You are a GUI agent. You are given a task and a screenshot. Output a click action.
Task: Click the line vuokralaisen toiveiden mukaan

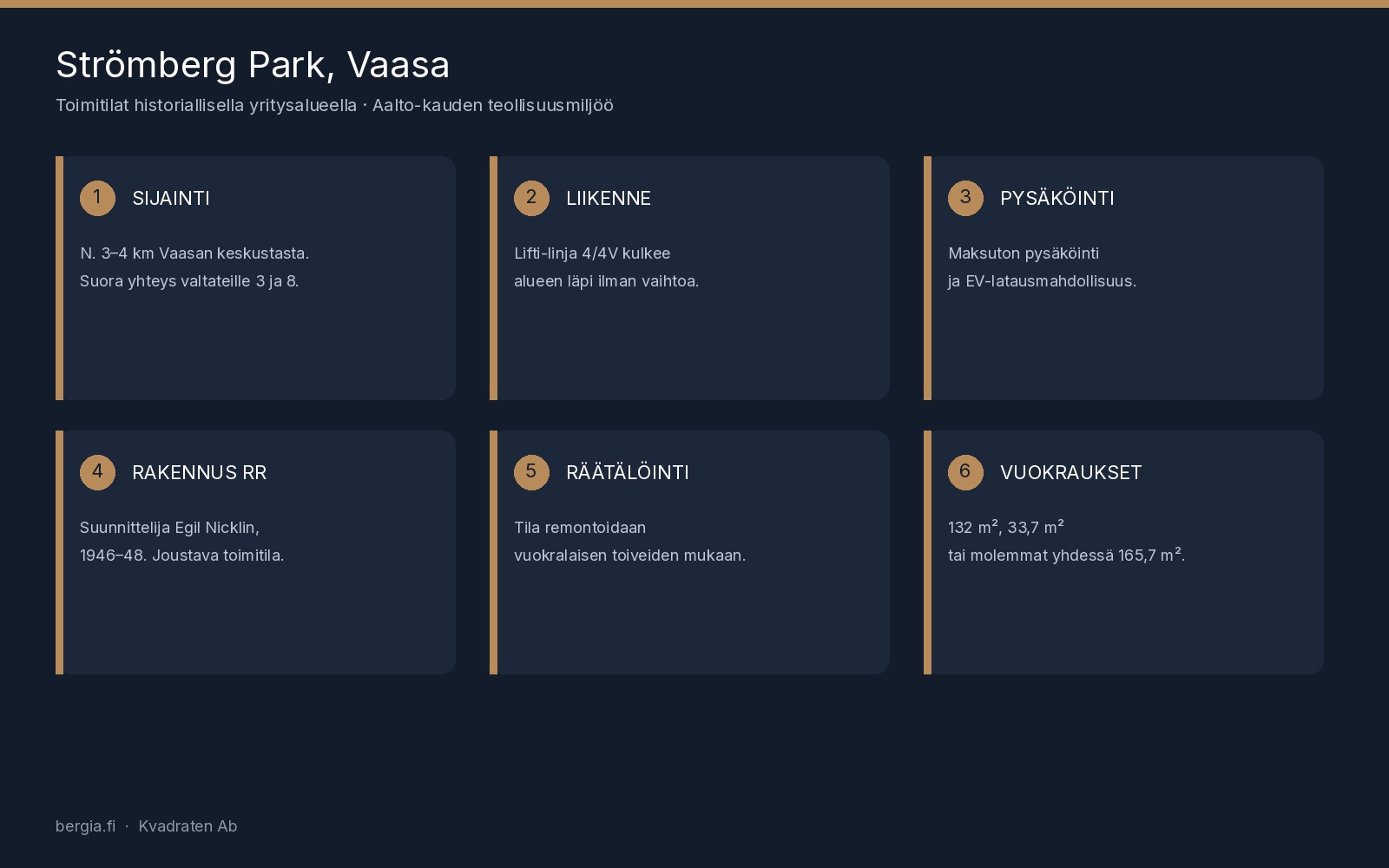click(x=629, y=556)
